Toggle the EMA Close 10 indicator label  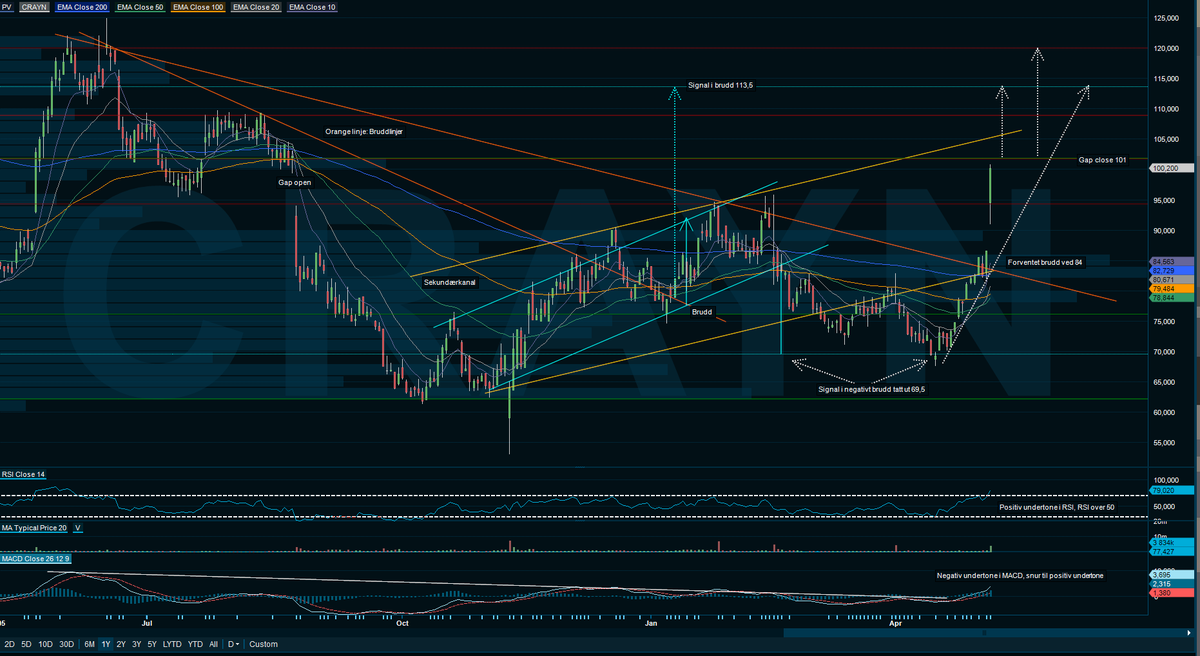(x=313, y=7)
